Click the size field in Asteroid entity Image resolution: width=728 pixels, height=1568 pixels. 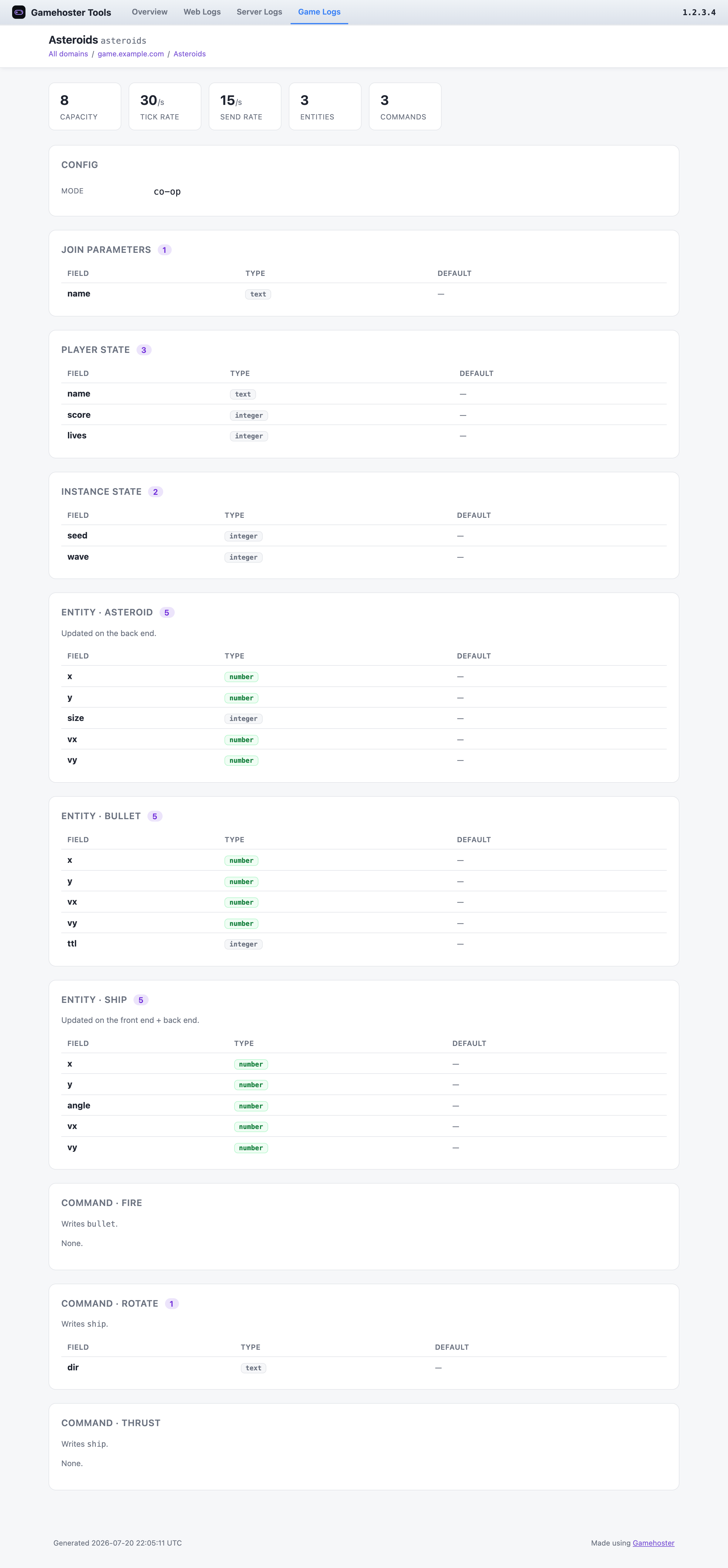pos(76,718)
